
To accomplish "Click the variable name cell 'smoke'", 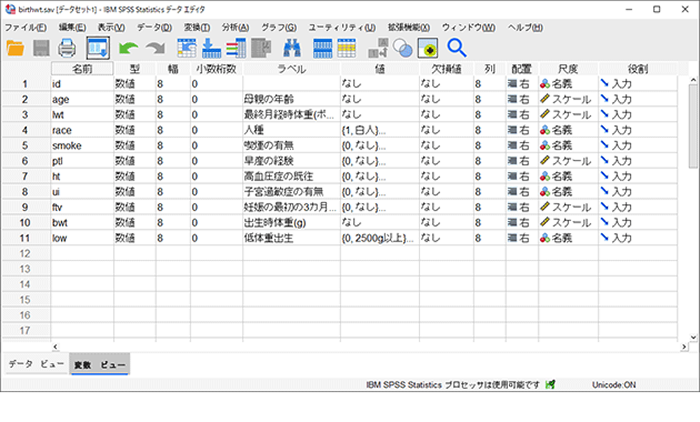I will tap(82, 146).
